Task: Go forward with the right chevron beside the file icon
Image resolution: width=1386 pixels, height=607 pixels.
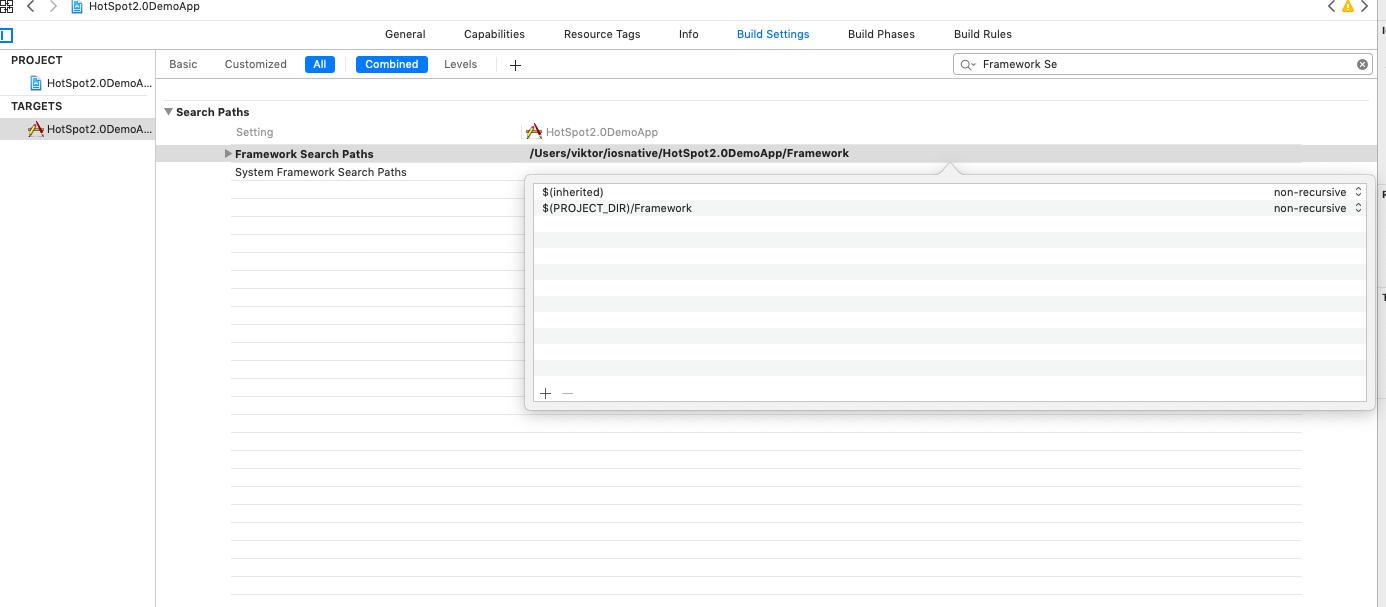Action: point(53,6)
